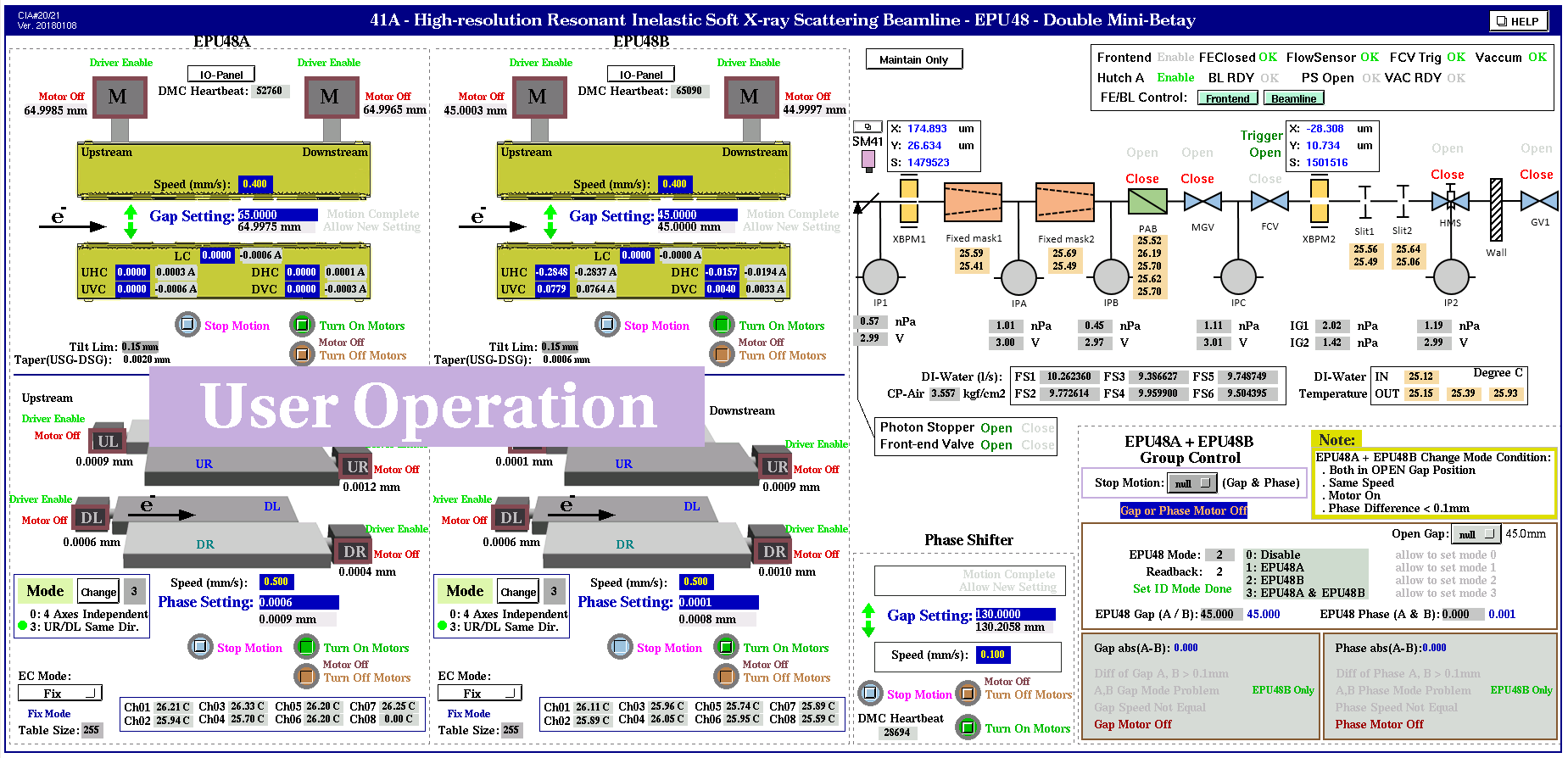Image resolution: width=1568 pixels, height=758 pixels.
Task: Click the EPU48A phase Turn Off Motors icon
Action: [306, 677]
